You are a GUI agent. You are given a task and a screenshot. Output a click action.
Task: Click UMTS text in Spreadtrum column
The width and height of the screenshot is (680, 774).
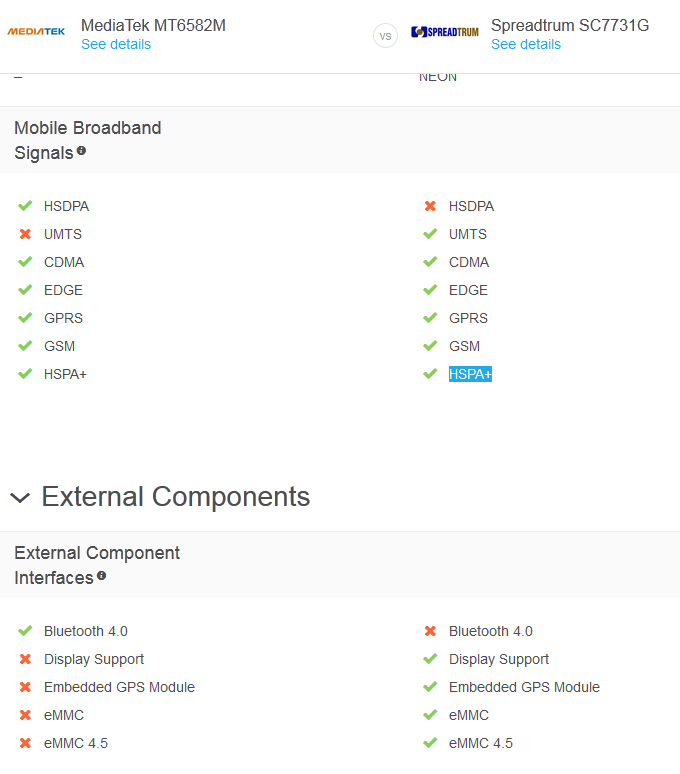[468, 234]
